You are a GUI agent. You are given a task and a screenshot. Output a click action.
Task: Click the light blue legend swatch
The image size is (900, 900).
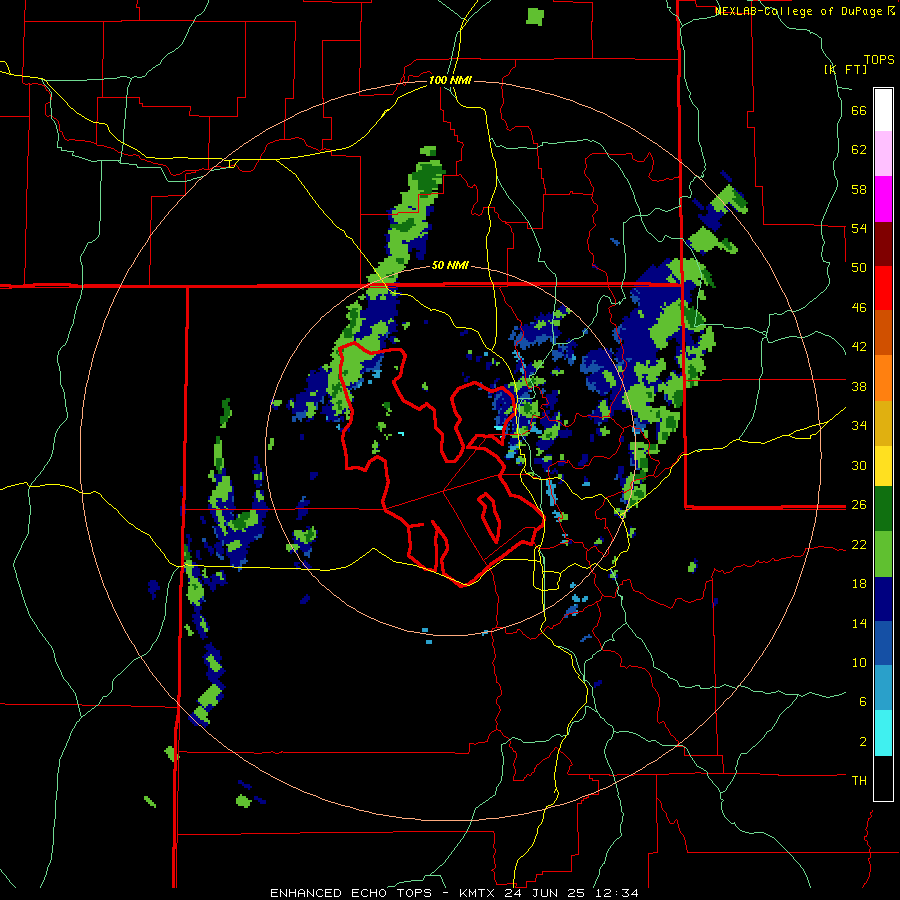pyautogui.click(x=883, y=688)
